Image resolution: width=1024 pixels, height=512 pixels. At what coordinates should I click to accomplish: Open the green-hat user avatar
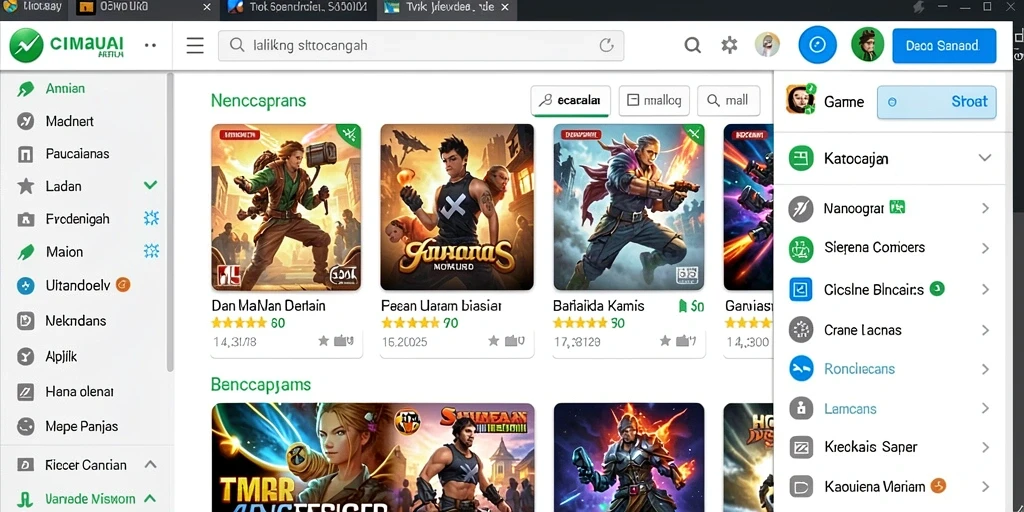(867, 44)
